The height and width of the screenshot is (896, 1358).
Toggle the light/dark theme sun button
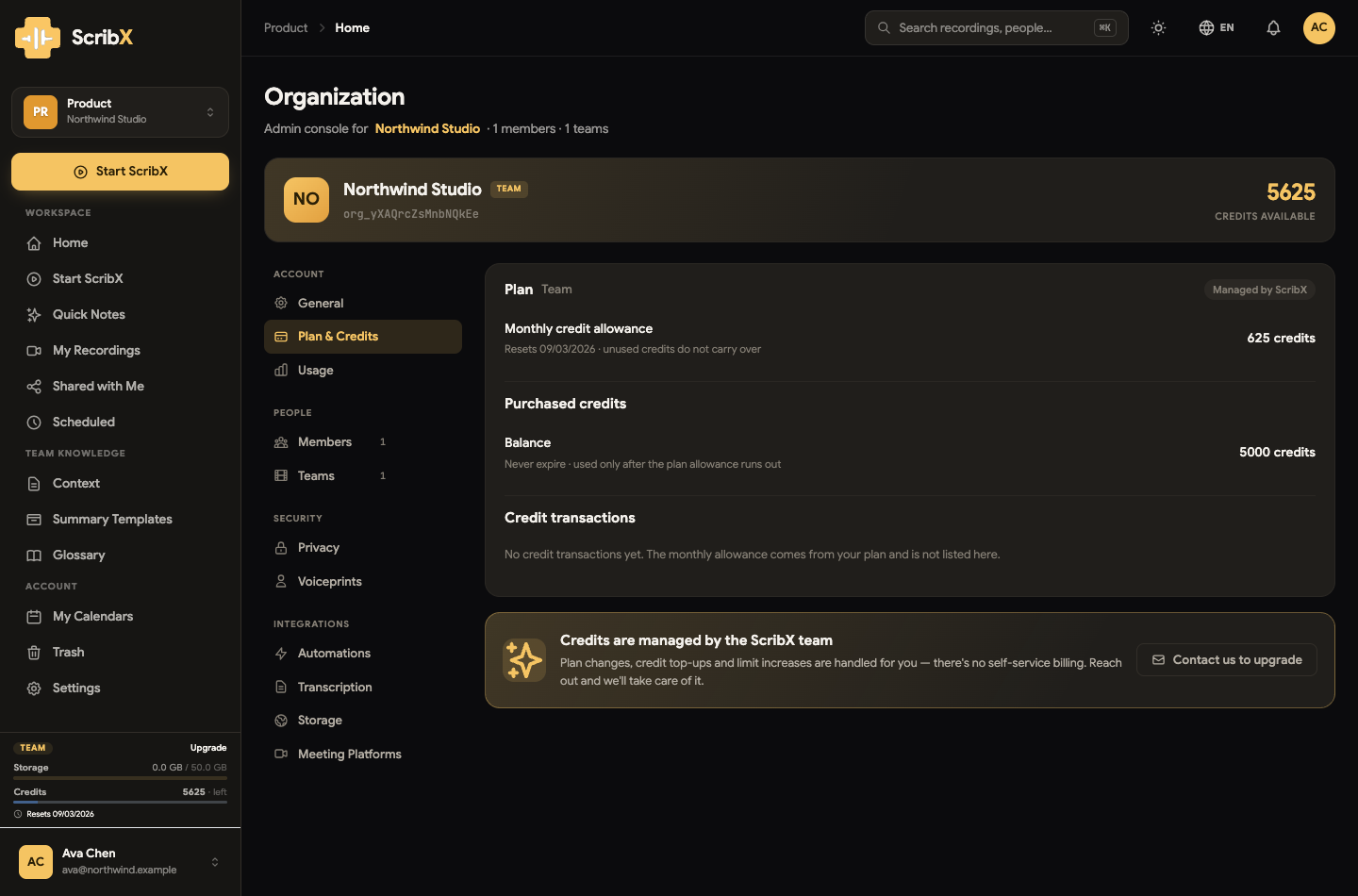click(1159, 28)
